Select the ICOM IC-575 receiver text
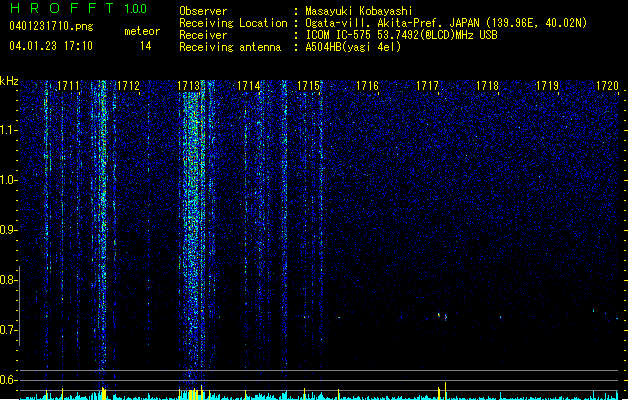629x400 pixels. coord(401,35)
